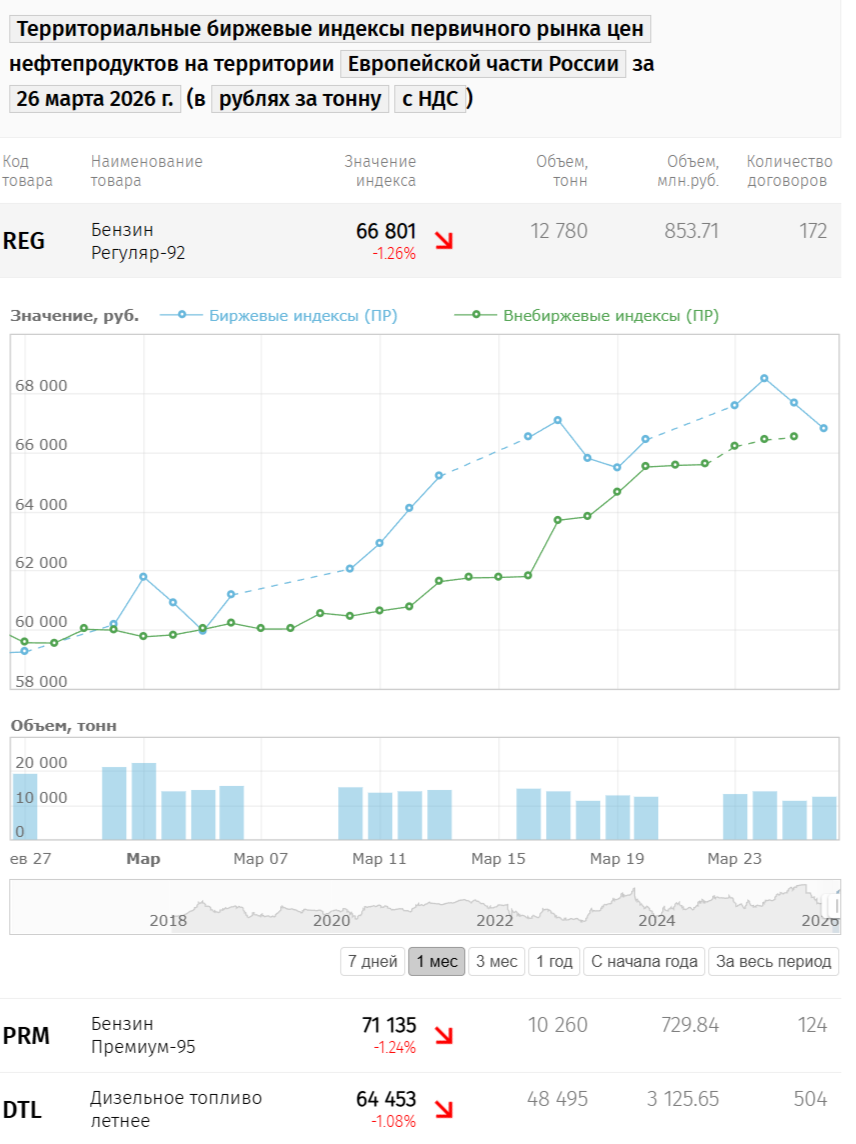The width and height of the screenshot is (856, 1144).
Task: Select the 7 дней period
Action: tap(372, 962)
